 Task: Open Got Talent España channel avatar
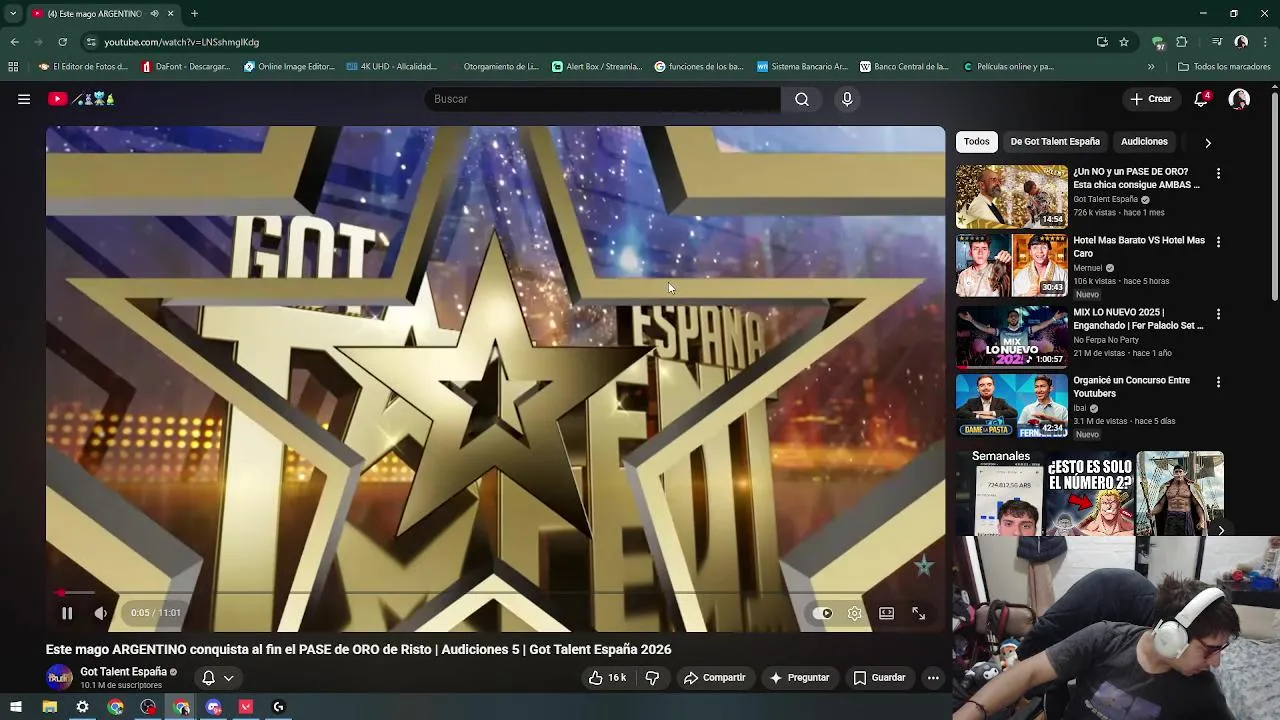click(60, 677)
